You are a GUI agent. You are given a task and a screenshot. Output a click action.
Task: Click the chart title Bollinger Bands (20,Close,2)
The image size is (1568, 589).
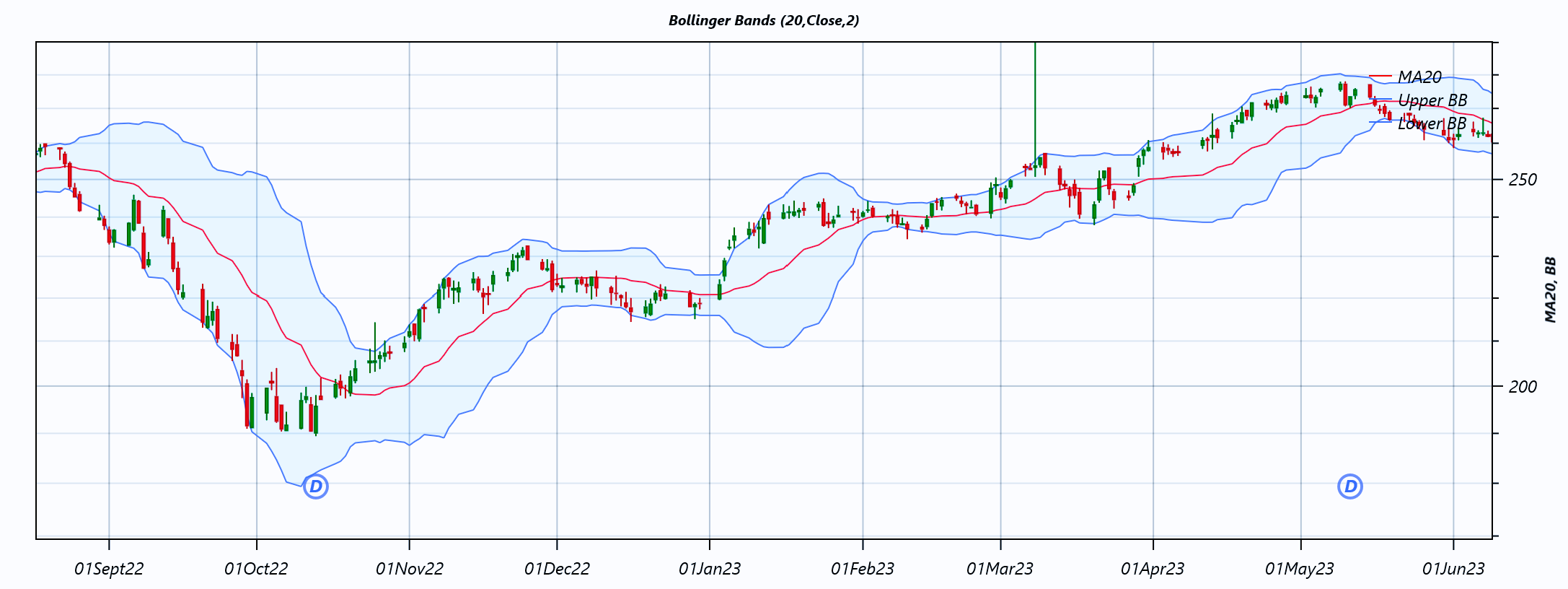(x=764, y=20)
